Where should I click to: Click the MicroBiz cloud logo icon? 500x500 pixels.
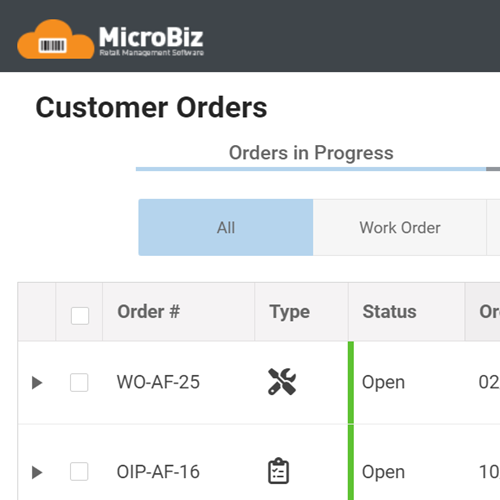56,39
